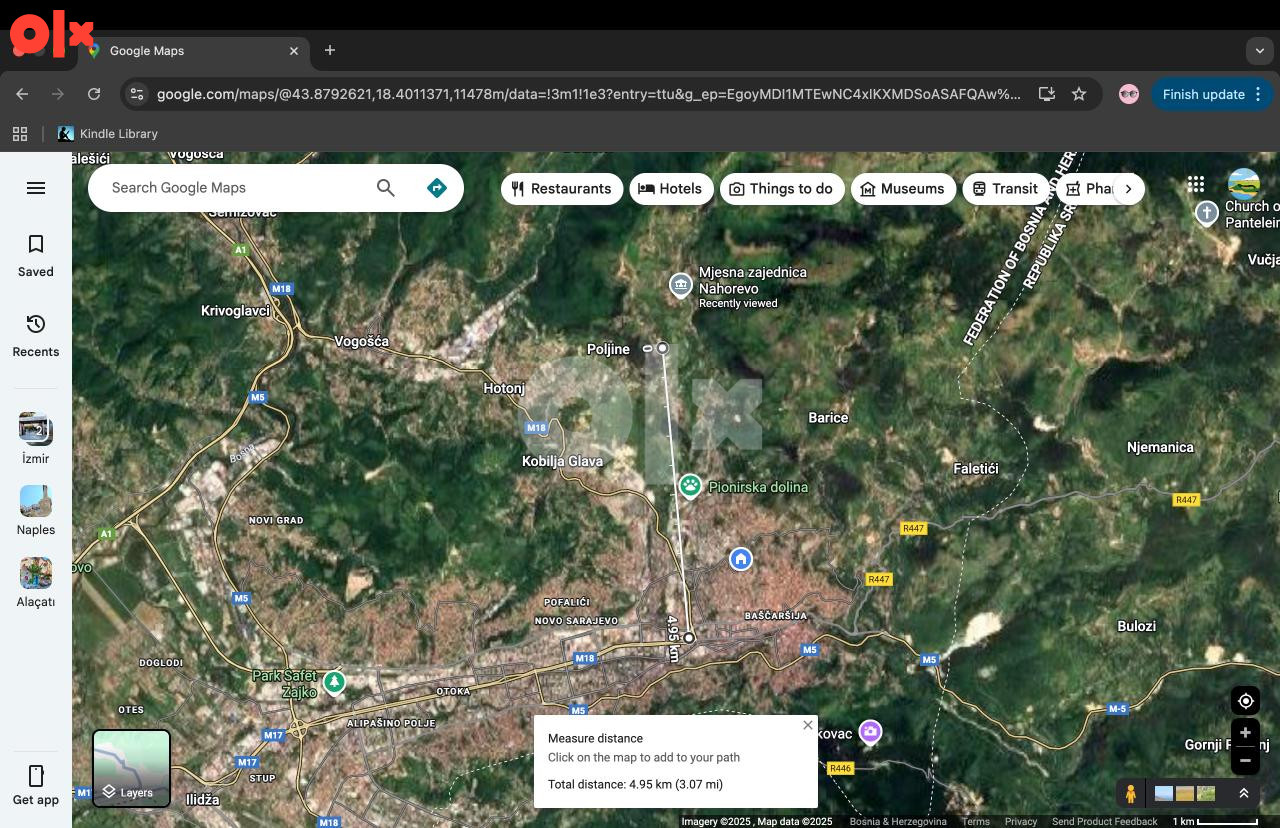1280x828 pixels.
Task: Open the Google account profile picture
Action: [1244, 185]
